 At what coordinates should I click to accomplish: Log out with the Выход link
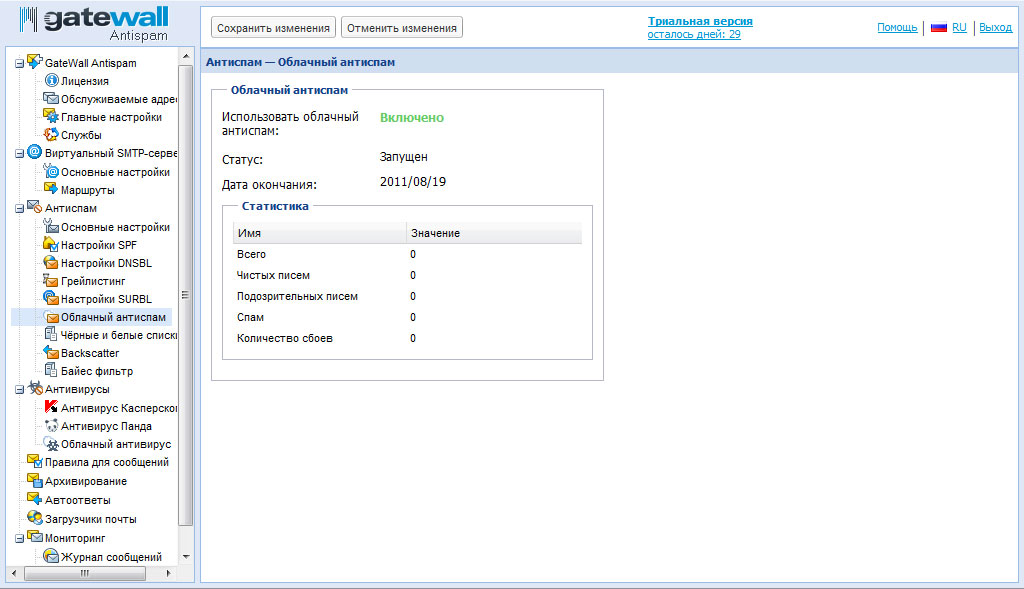tap(995, 27)
